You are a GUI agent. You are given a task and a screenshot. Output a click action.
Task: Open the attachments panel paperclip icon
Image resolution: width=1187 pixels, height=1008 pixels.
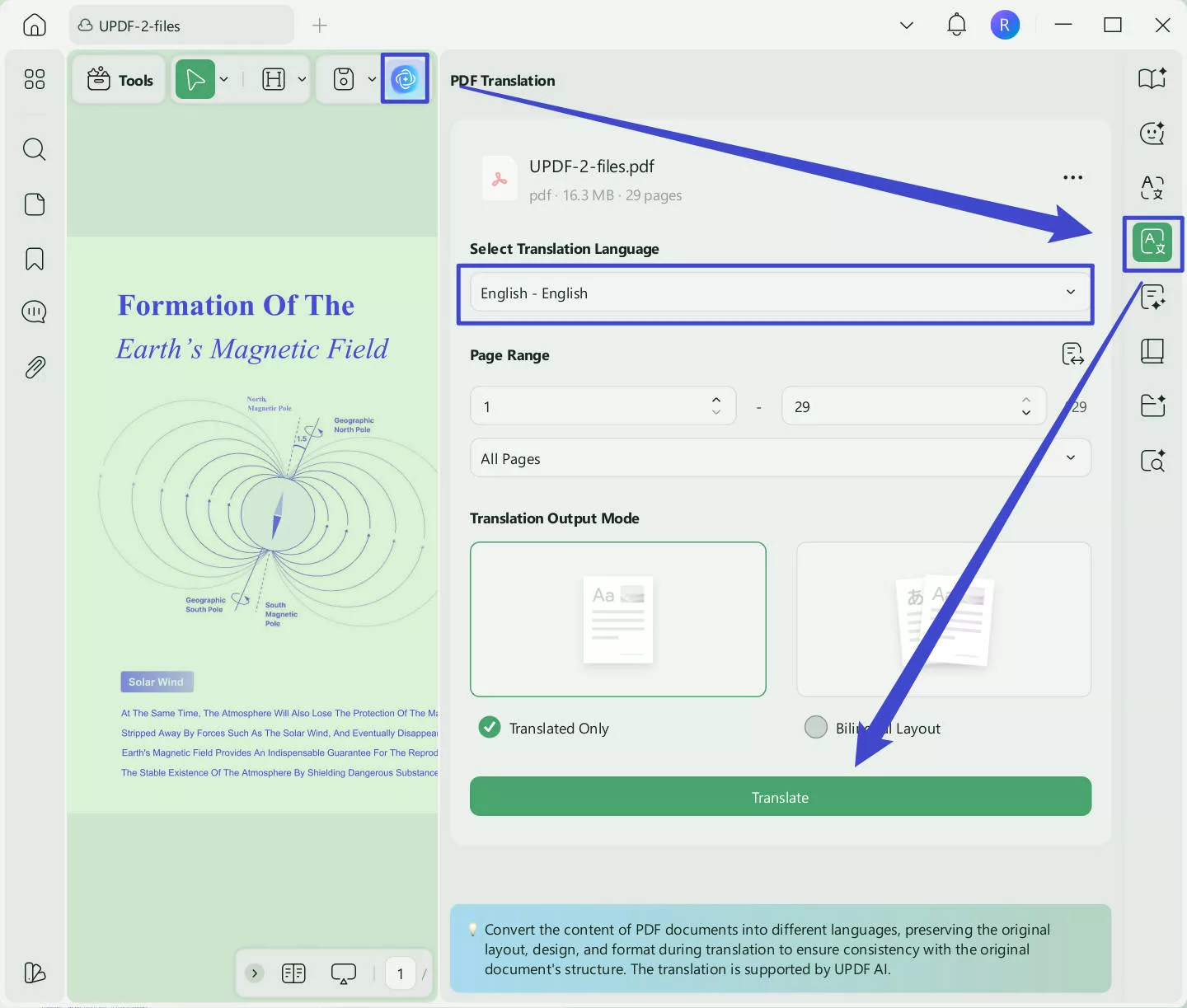click(x=34, y=367)
